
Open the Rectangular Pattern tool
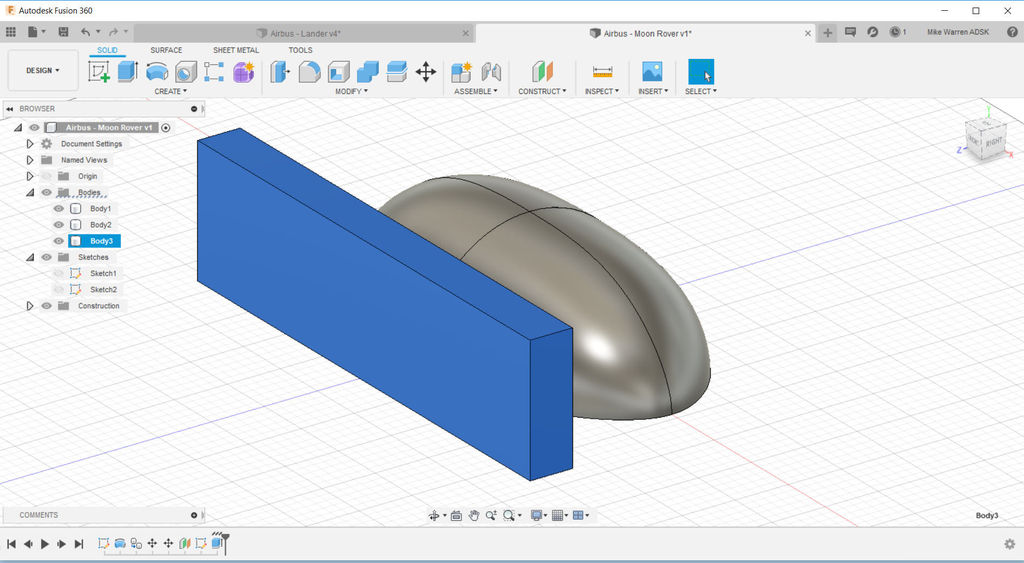[214, 71]
